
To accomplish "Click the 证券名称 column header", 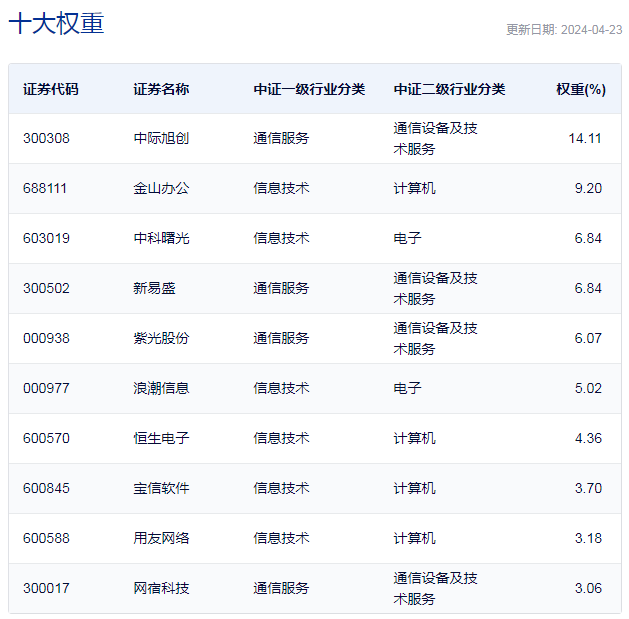I will (161, 89).
